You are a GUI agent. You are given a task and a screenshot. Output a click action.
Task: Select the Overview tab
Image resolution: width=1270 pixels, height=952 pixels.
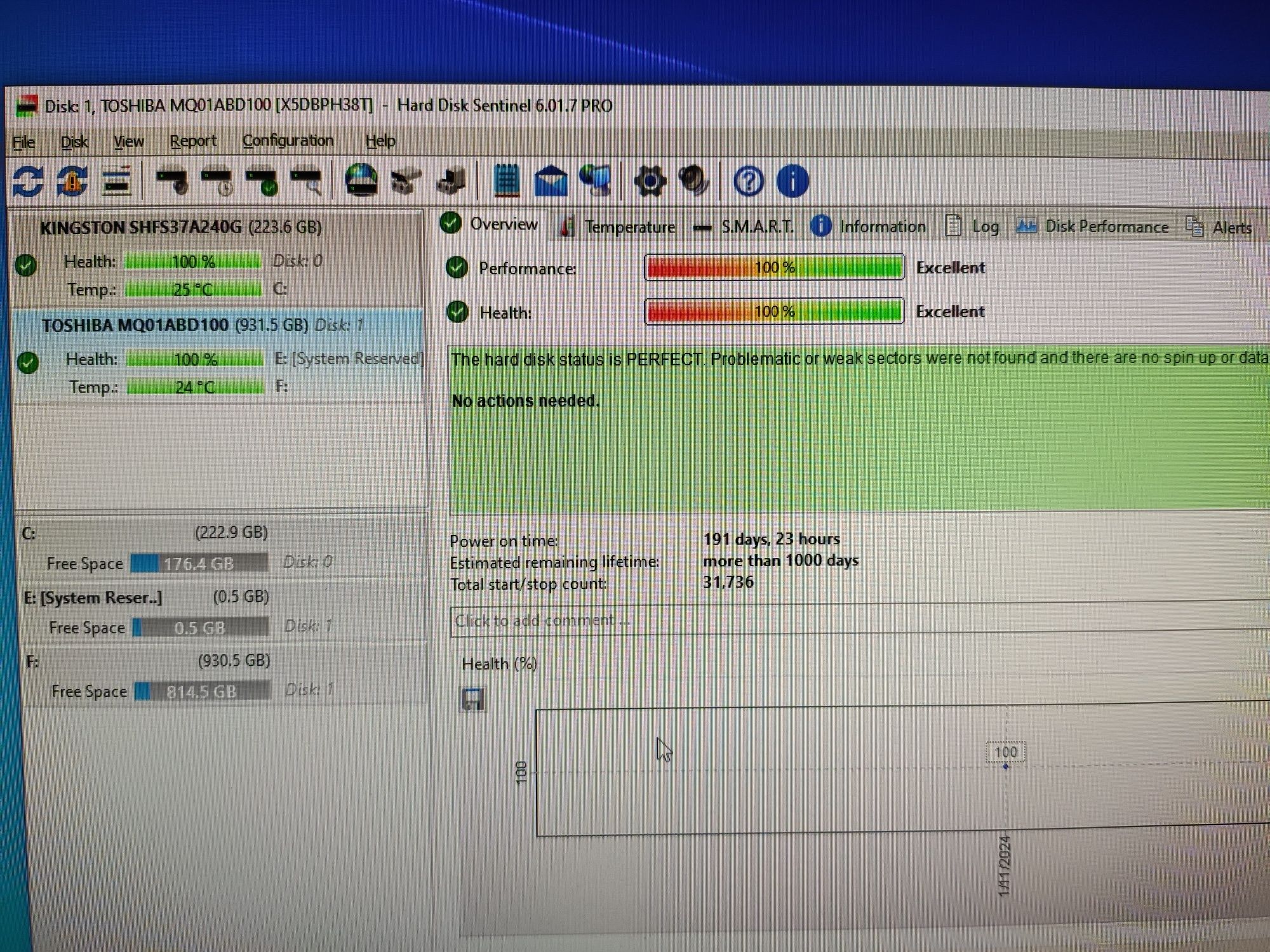pyautogui.click(x=490, y=224)
